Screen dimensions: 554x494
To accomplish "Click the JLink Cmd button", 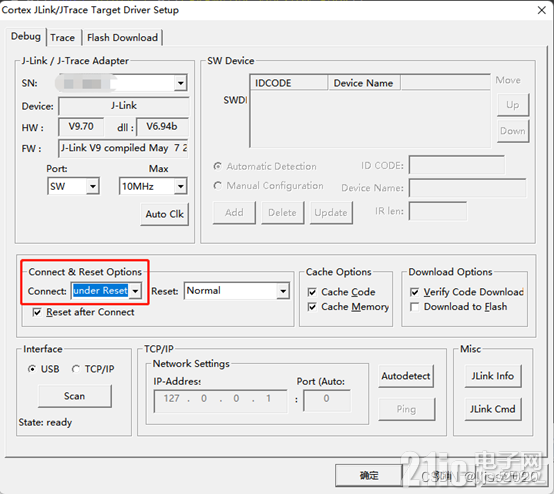I will (x=493, y=409).
